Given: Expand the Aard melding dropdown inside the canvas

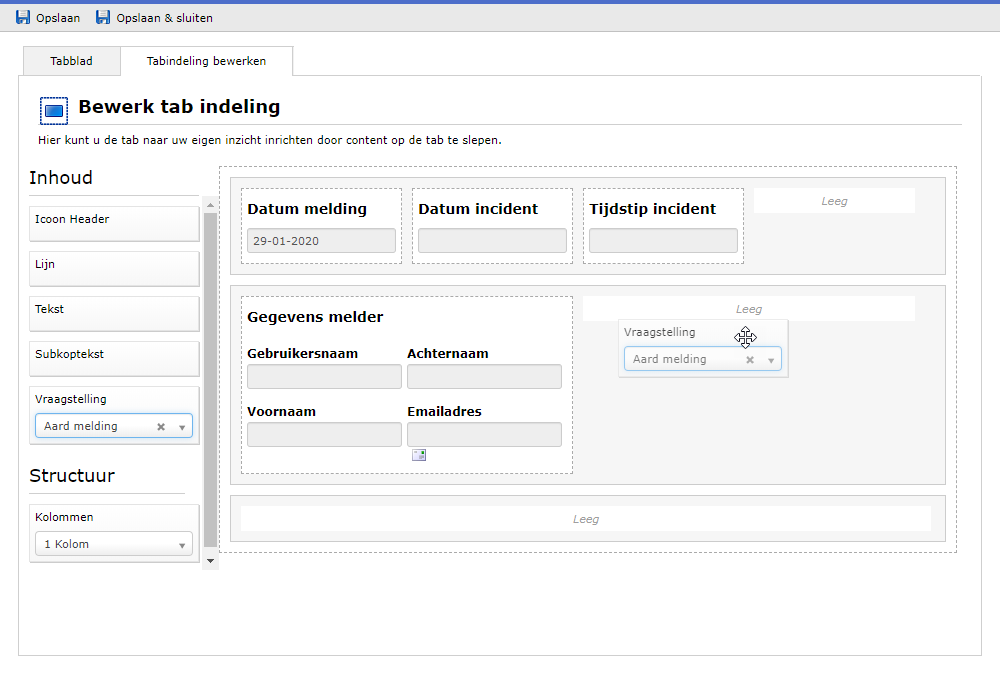Looking at the screenshot, I should 771,358.
